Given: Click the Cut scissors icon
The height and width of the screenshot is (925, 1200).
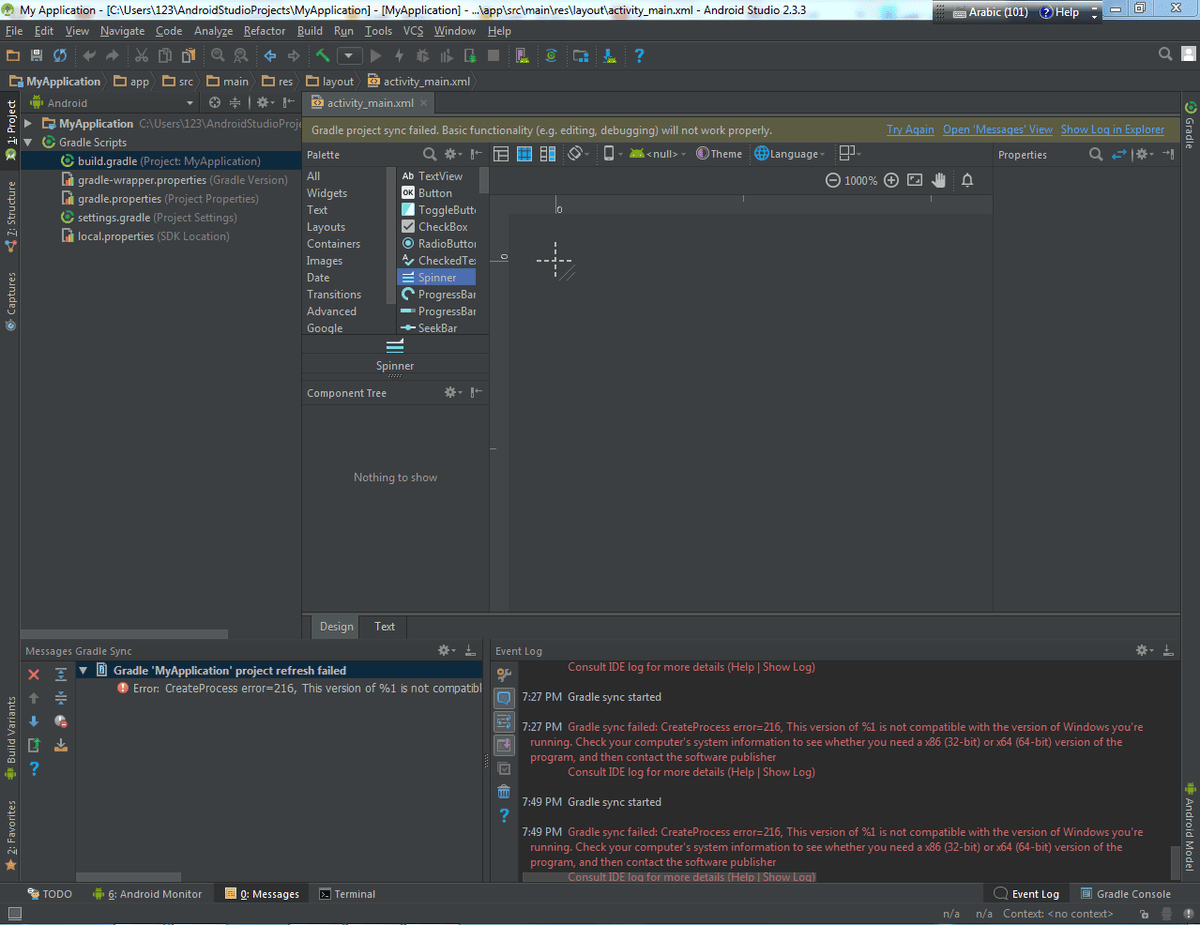Looking at the screenshot, I should pos(141,56).
